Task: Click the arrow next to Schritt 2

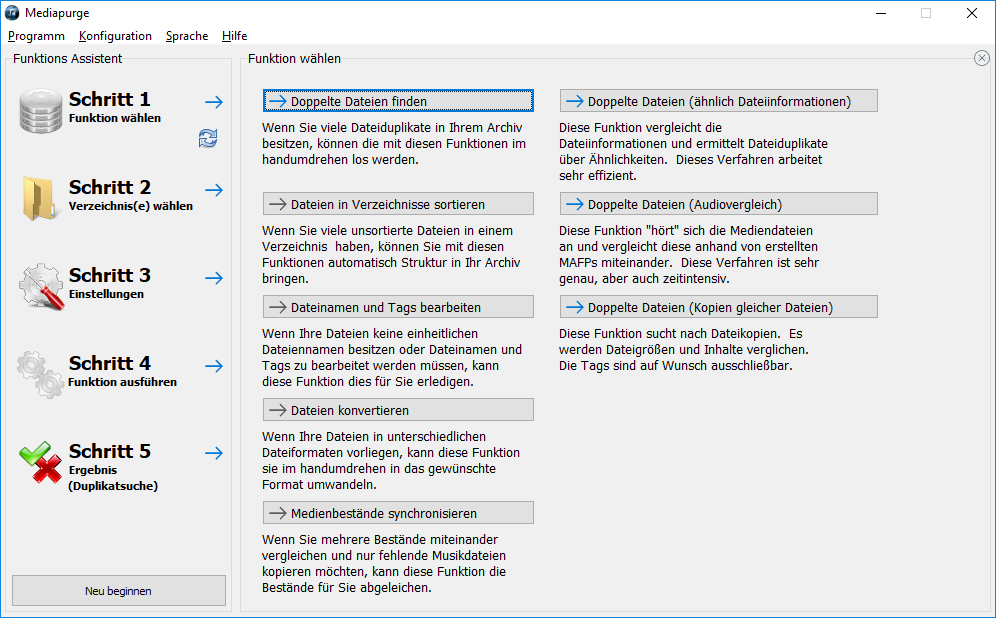Action: (213, 189)
